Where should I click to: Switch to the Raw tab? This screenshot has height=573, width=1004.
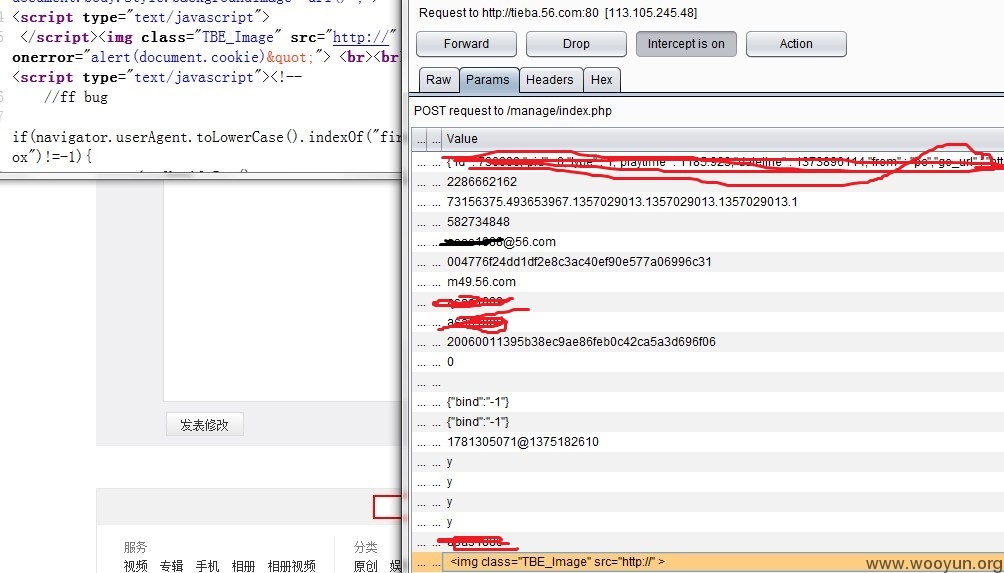click(x=439, y=80)
